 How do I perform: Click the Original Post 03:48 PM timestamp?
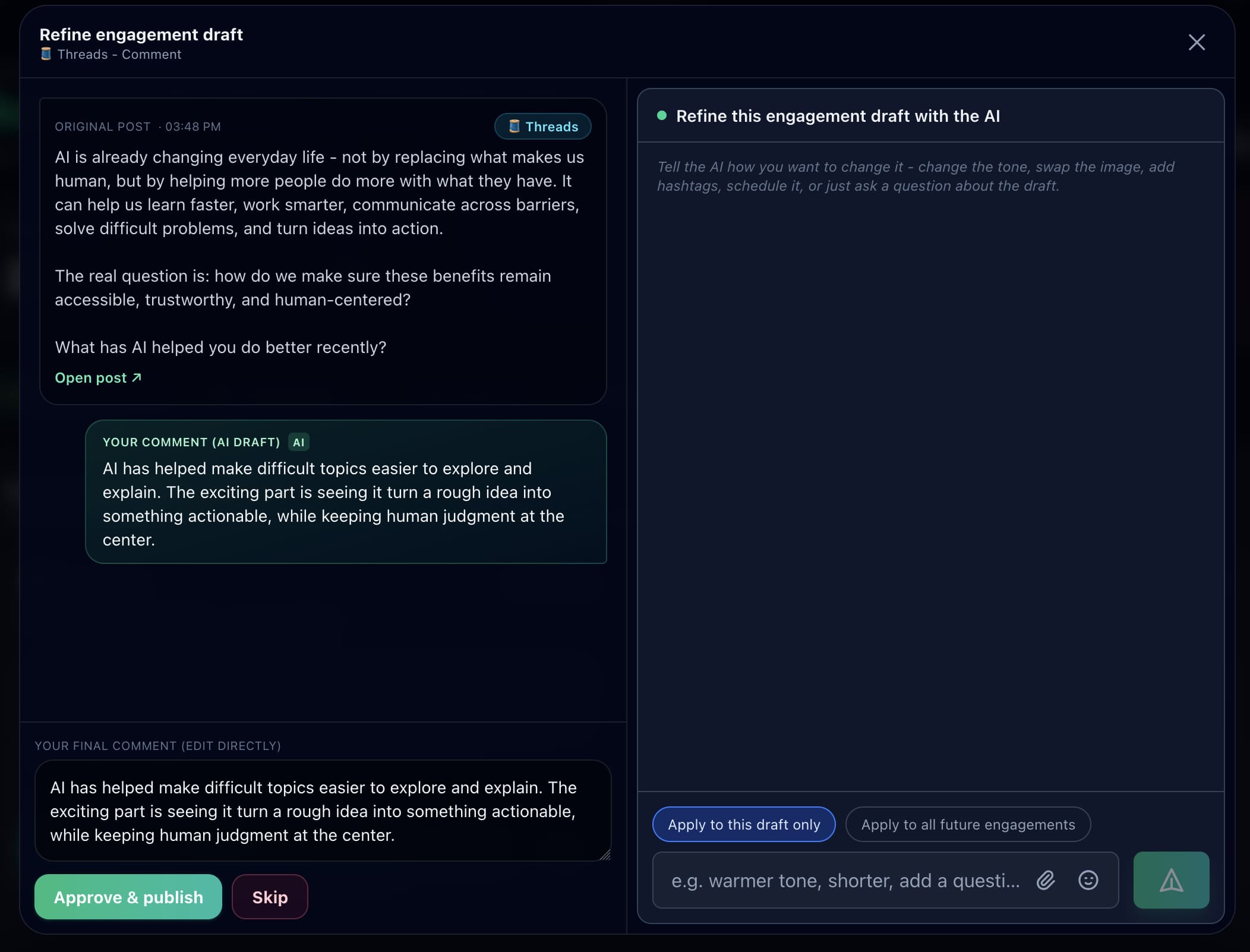pyautogui.click(x=193, y=127)
